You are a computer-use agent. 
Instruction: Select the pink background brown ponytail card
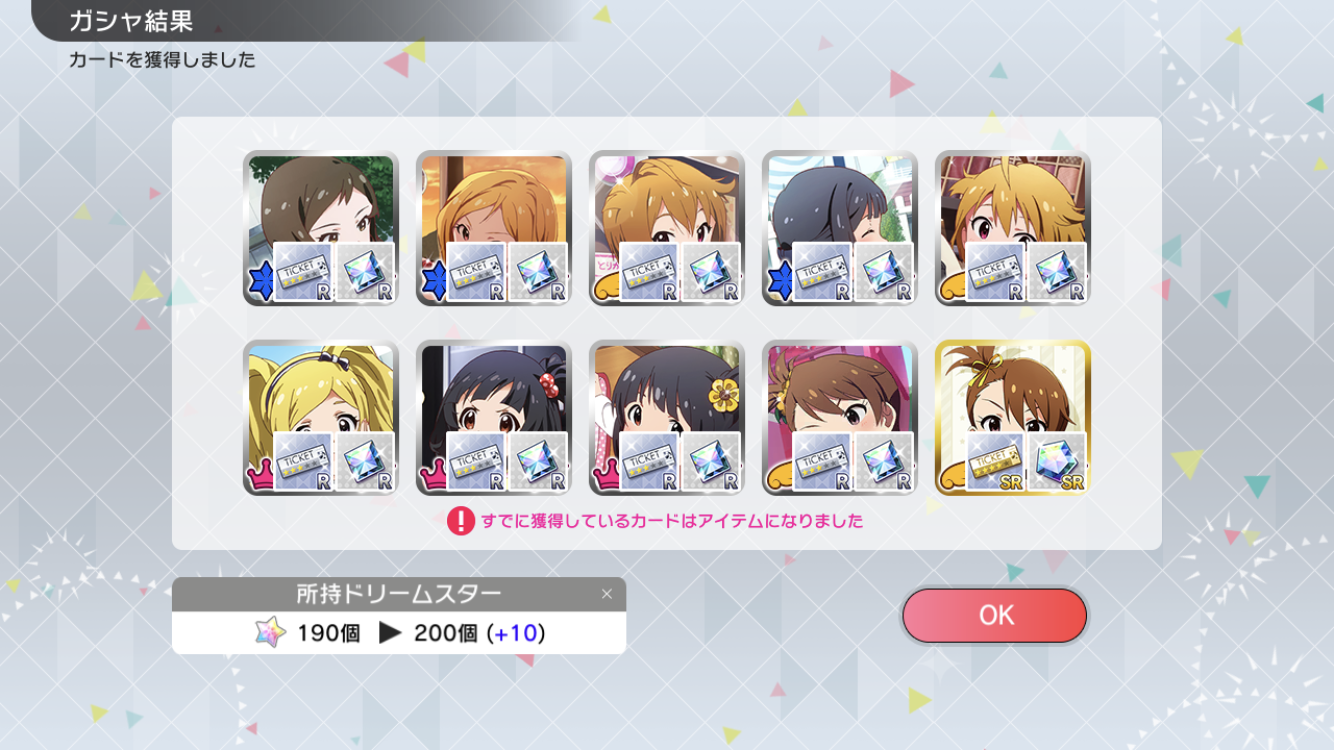coord(840,418)
